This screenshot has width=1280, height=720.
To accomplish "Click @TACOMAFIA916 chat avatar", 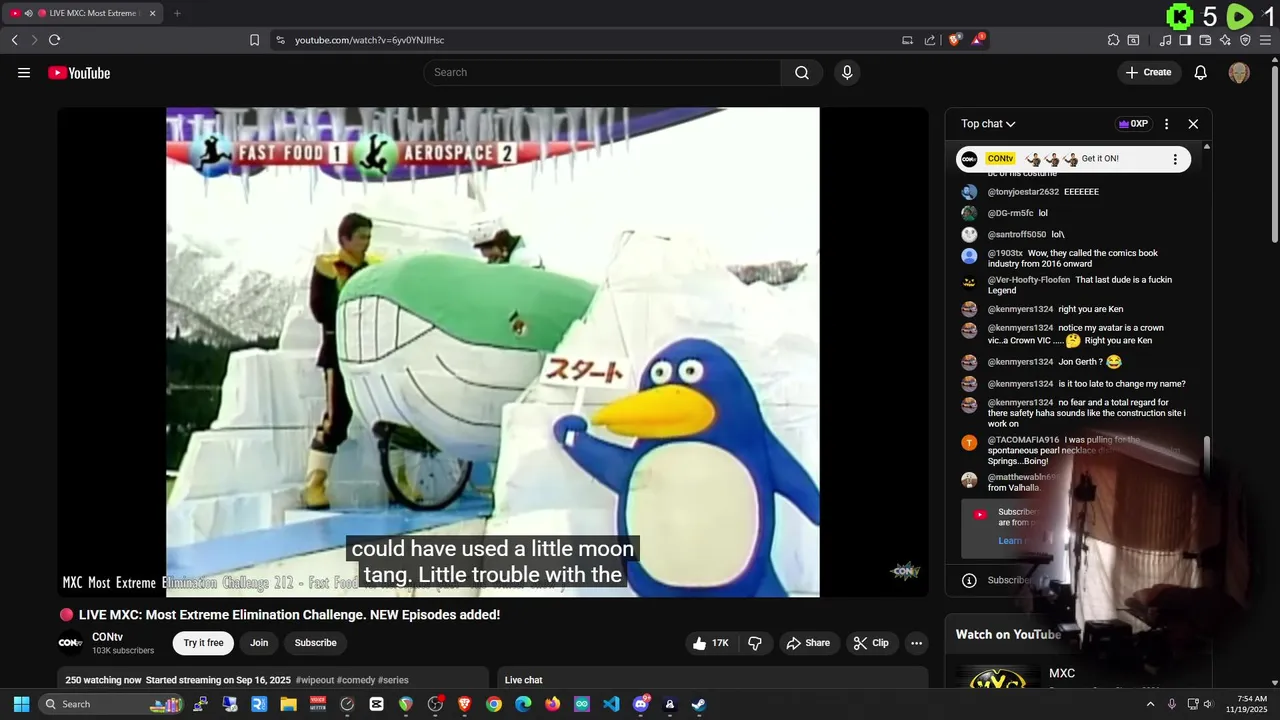I will [x=969, y=442].
